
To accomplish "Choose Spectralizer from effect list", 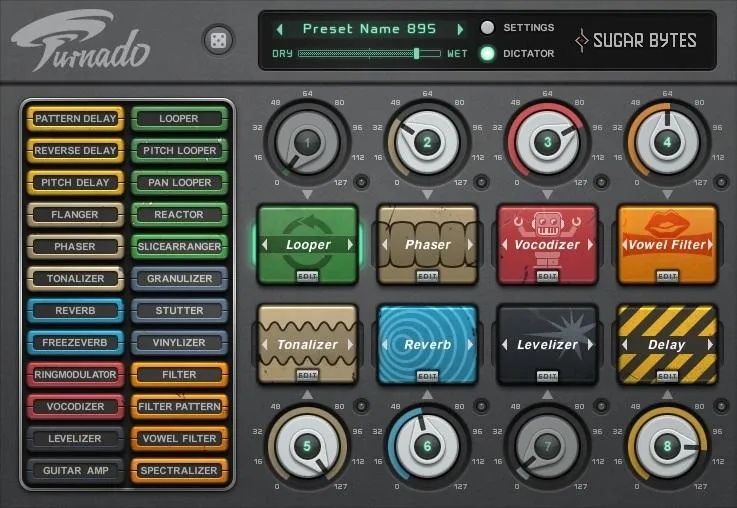I will pos(179,470).
